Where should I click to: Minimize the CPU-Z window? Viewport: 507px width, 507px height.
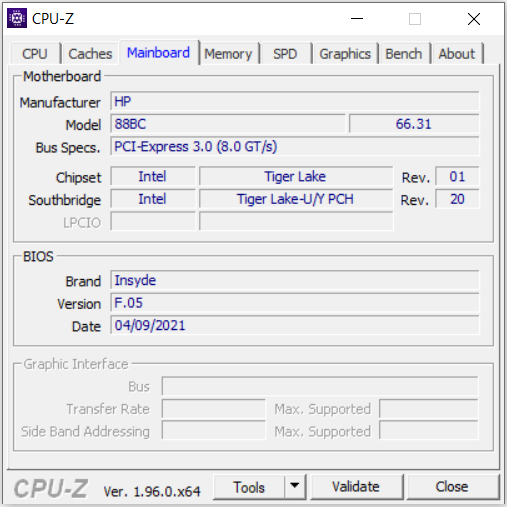click(x=357, y=19)
